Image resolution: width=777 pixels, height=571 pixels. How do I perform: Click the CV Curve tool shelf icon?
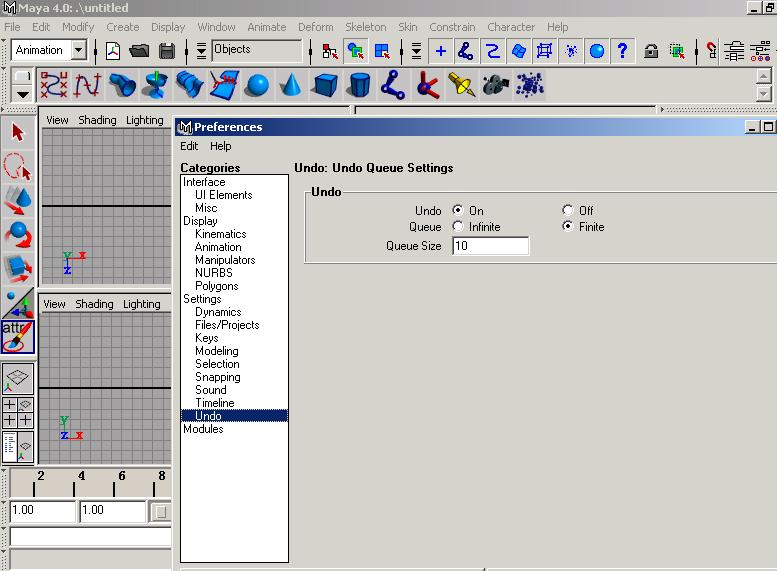[x=54, y=85]
